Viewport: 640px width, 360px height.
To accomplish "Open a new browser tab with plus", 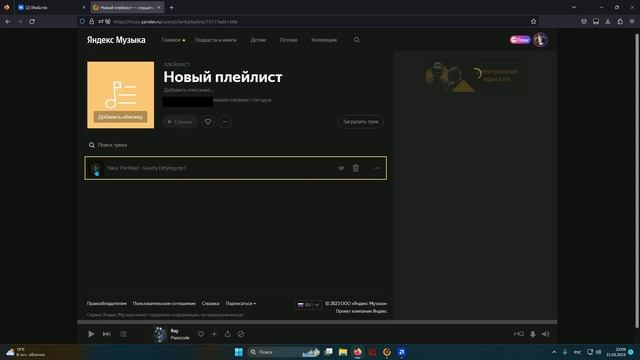I will tap(171, 7).
